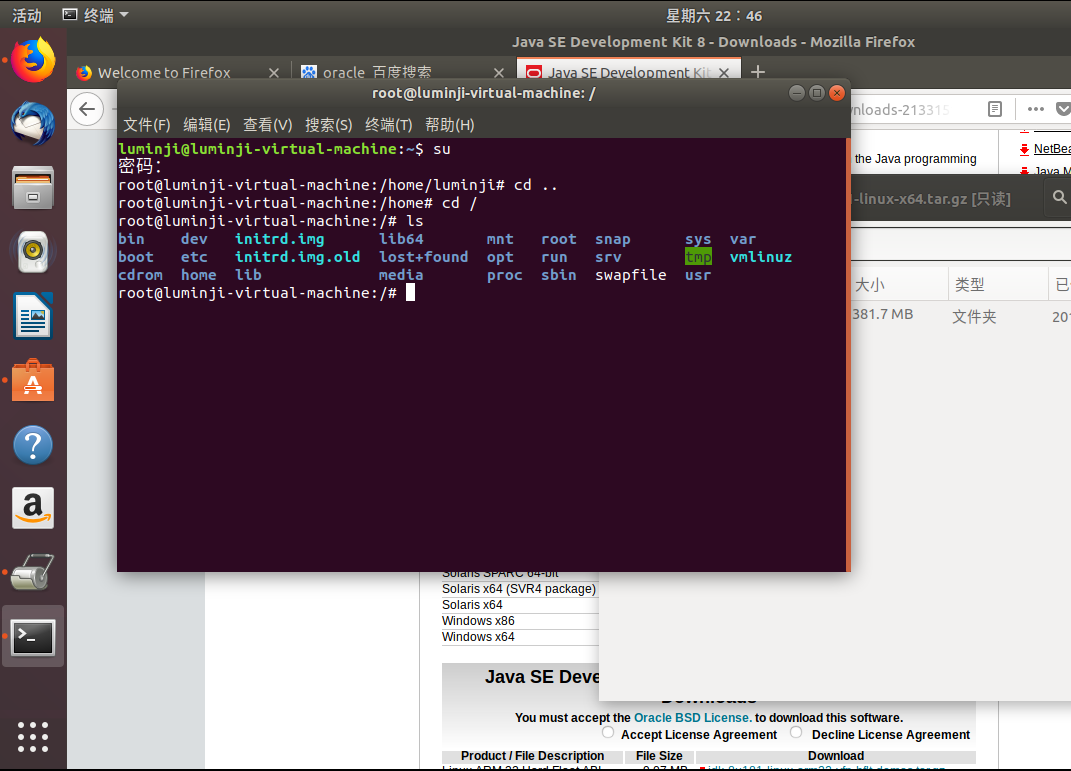
Task: Select Decline License Agreement radio button
Action: 796,732
